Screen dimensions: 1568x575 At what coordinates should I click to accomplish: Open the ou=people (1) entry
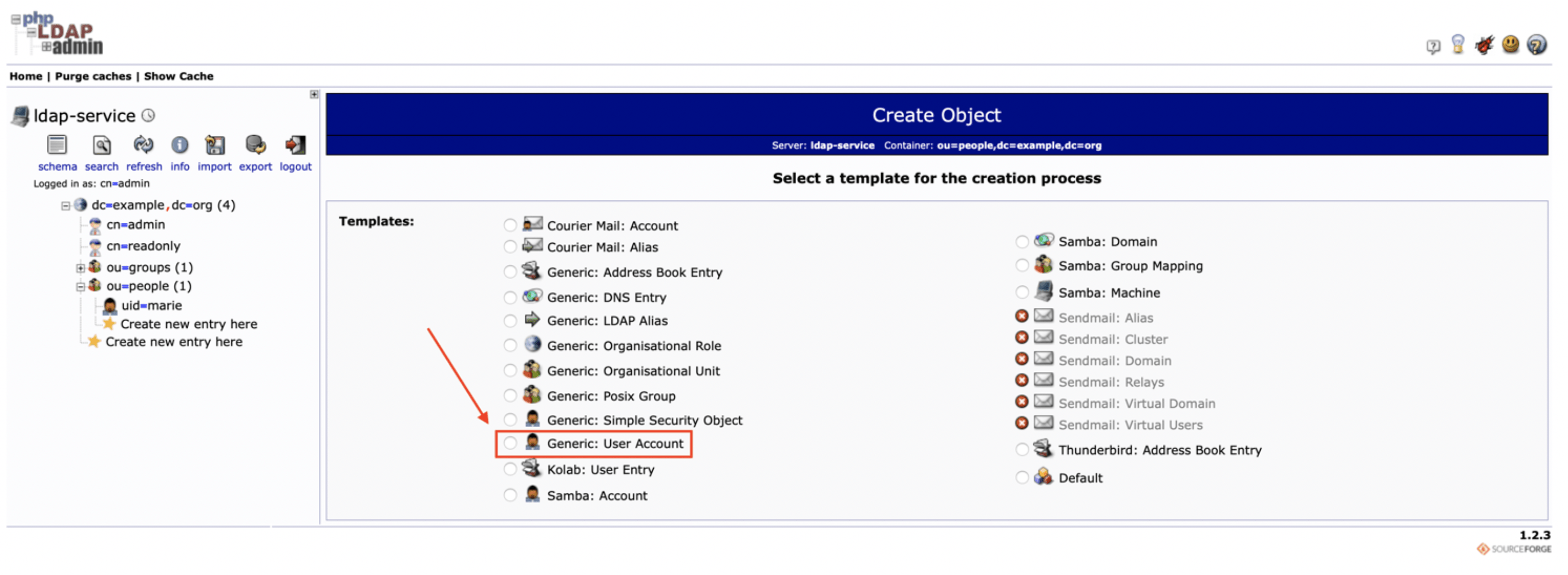pos(149,286)
